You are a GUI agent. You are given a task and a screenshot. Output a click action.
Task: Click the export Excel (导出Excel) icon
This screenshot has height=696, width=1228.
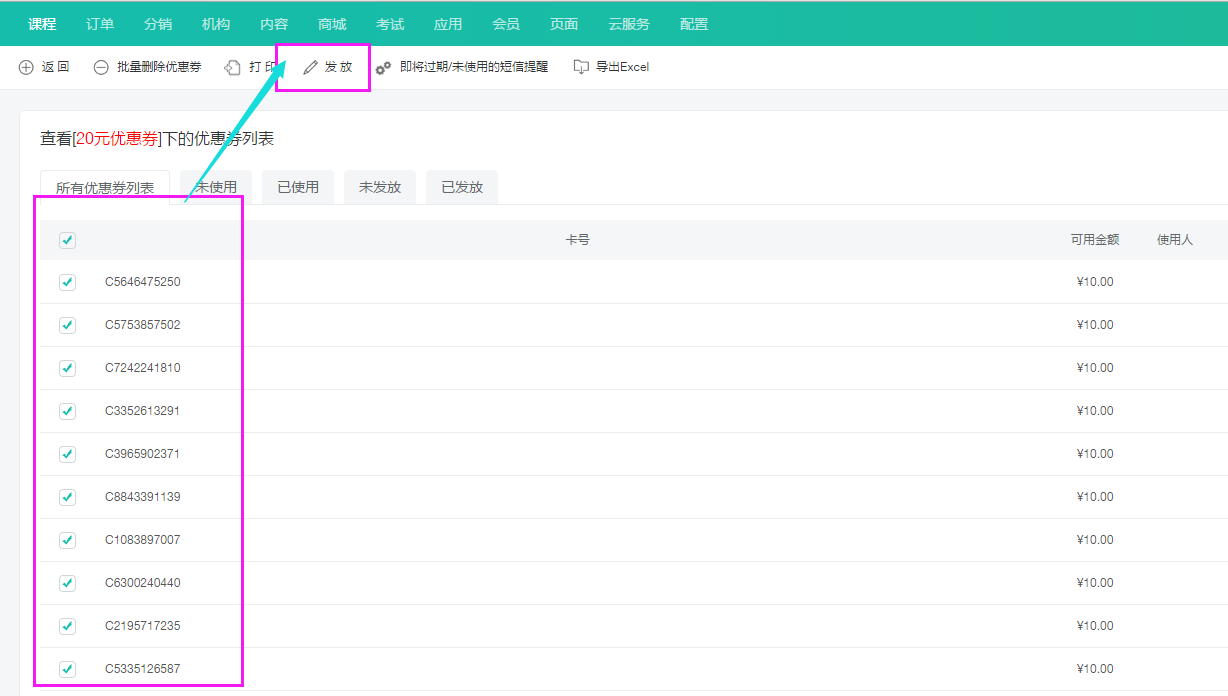[581, 67]
